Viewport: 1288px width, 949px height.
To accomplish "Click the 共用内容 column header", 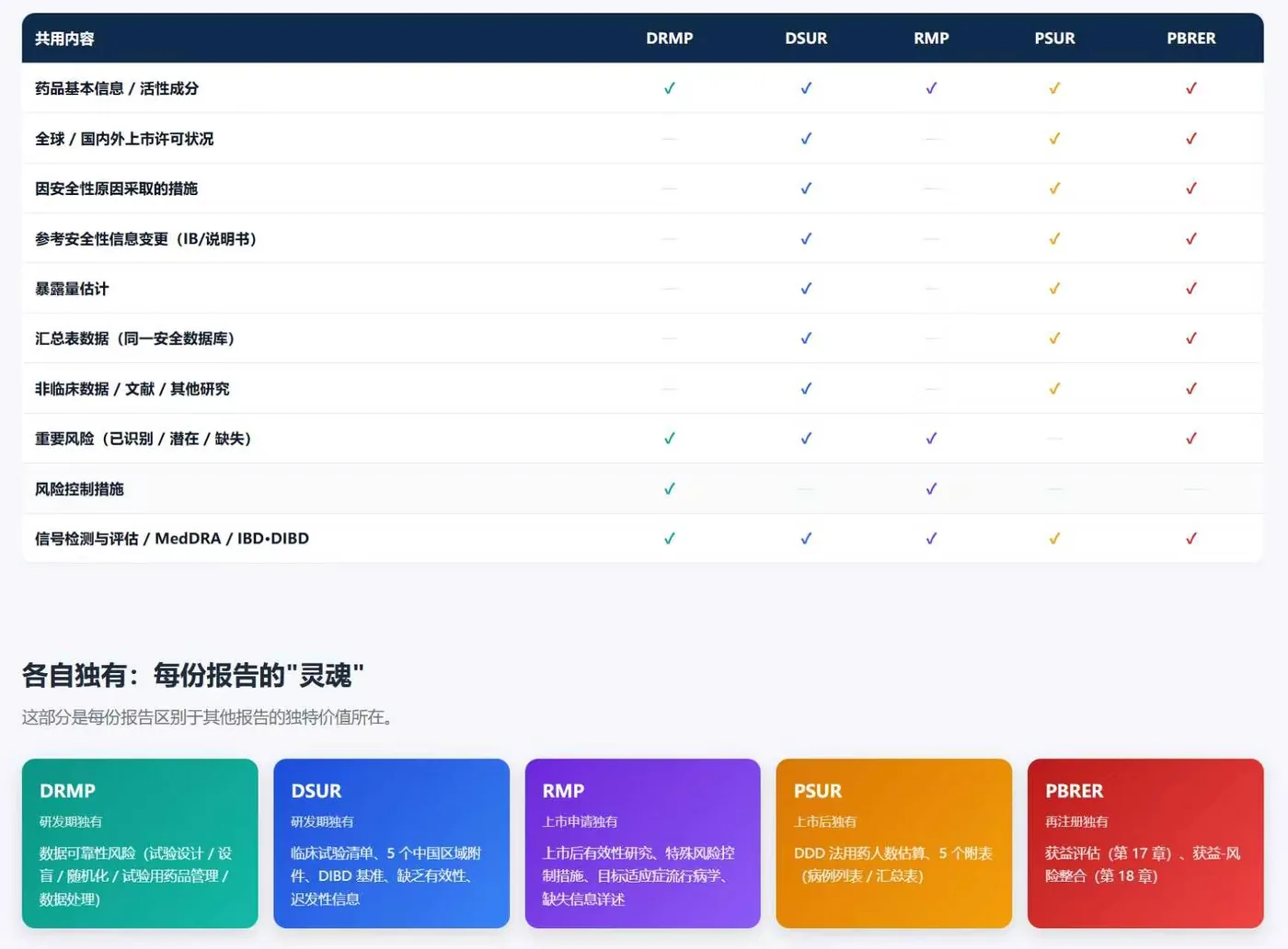I will (x=64, y=39).
